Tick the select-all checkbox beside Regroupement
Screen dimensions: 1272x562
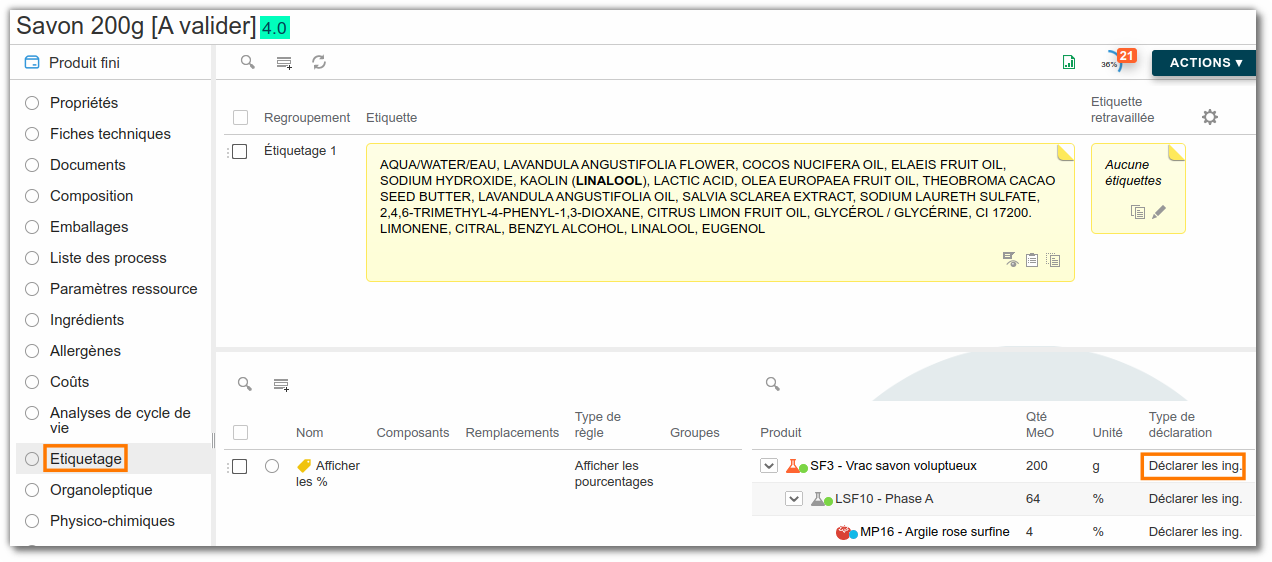point(240,118)
